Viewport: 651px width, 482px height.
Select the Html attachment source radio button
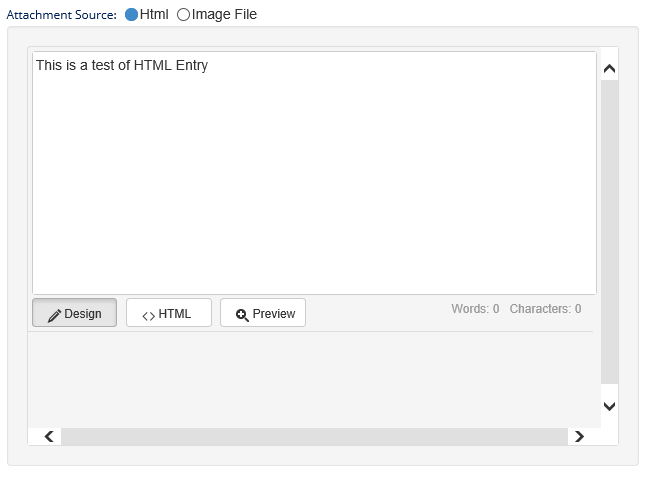click(x=131, y=15)
